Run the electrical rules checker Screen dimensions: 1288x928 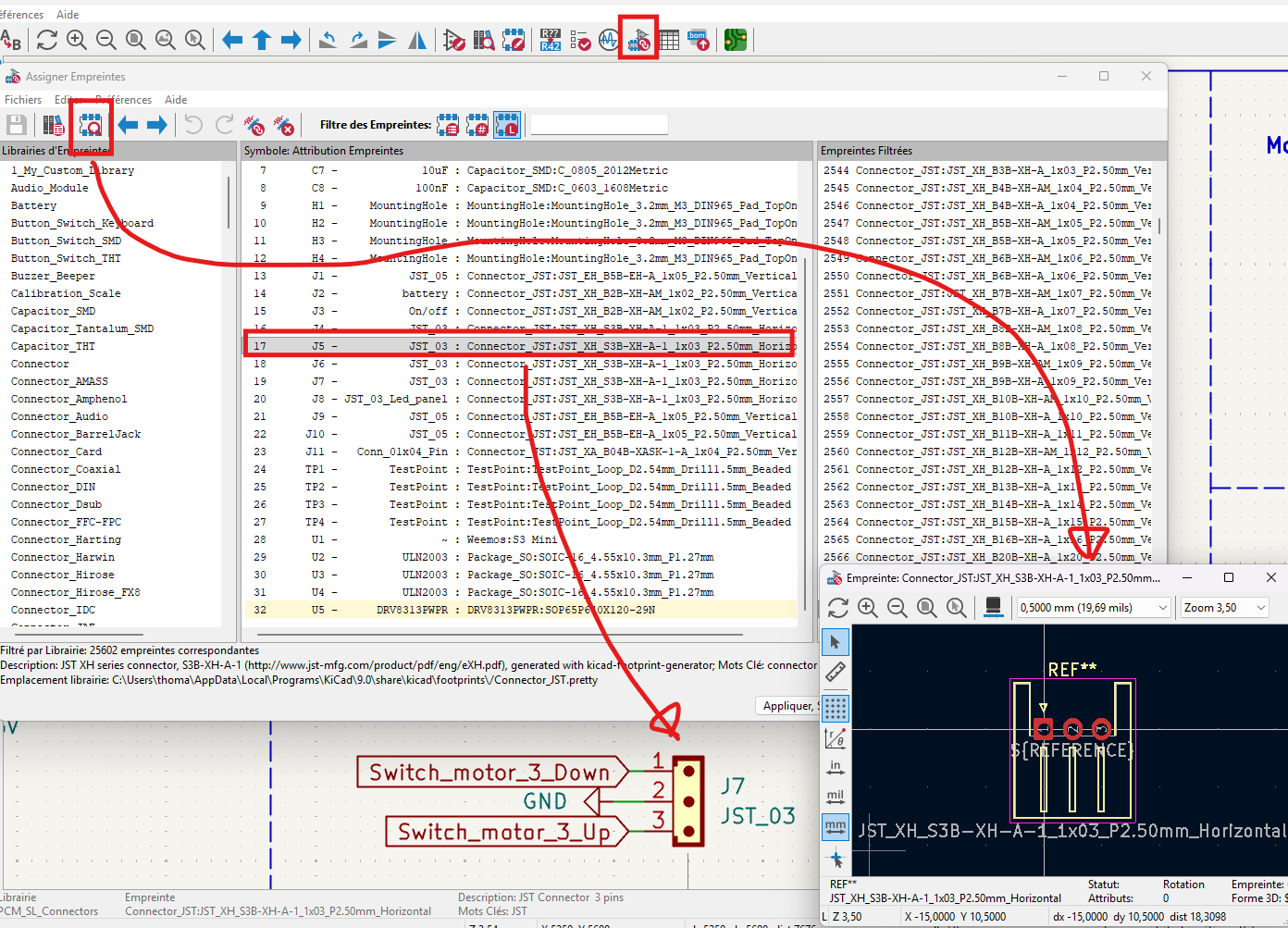(x=580, y=40)
